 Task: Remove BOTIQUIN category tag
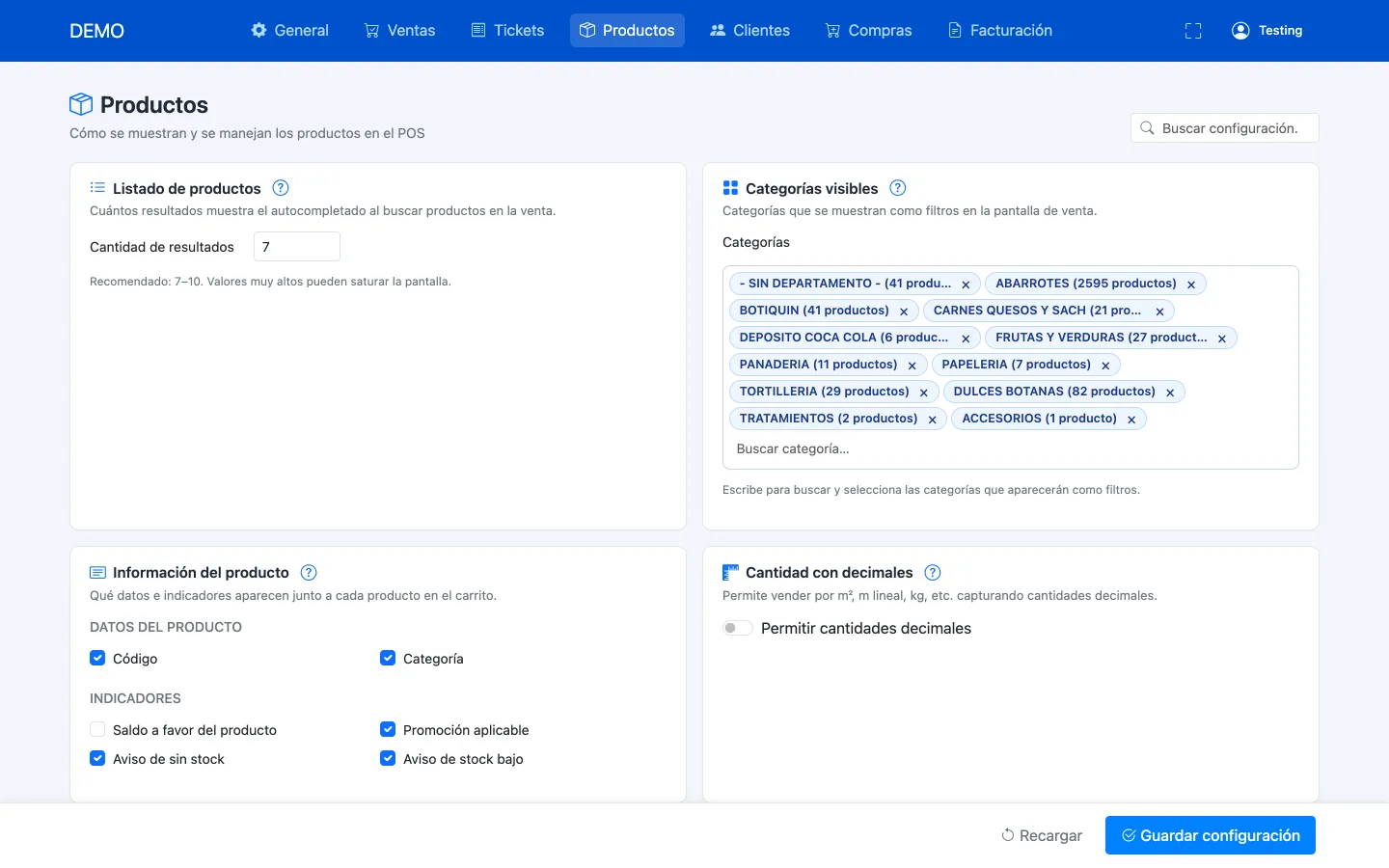point(904,312)
